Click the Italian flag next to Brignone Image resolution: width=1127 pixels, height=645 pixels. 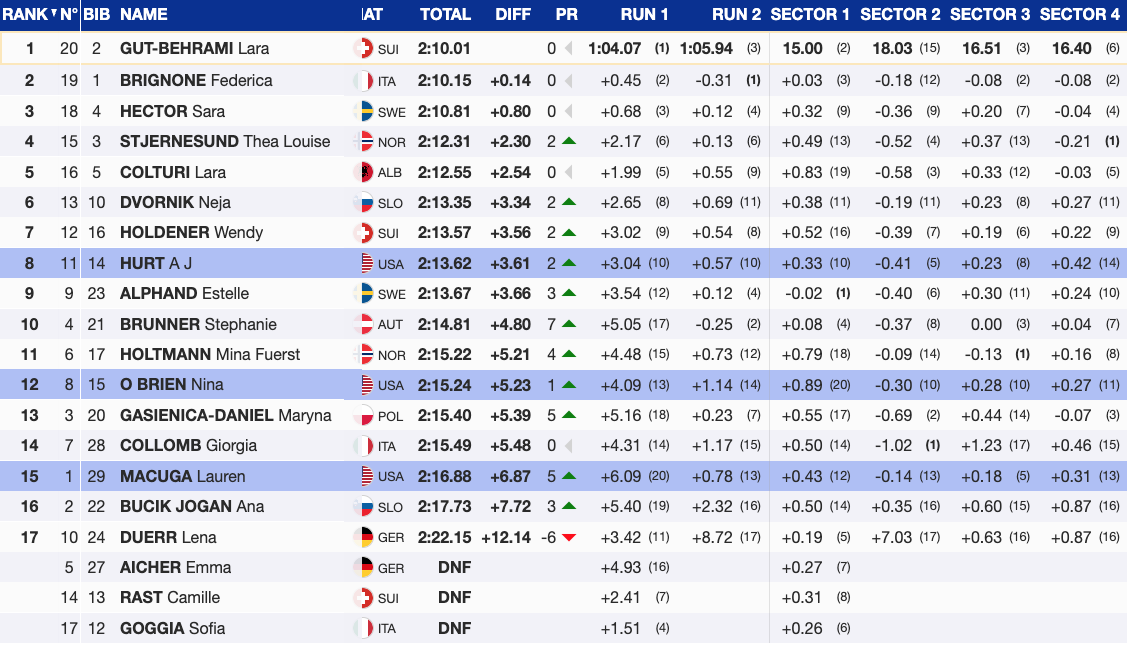365,81
